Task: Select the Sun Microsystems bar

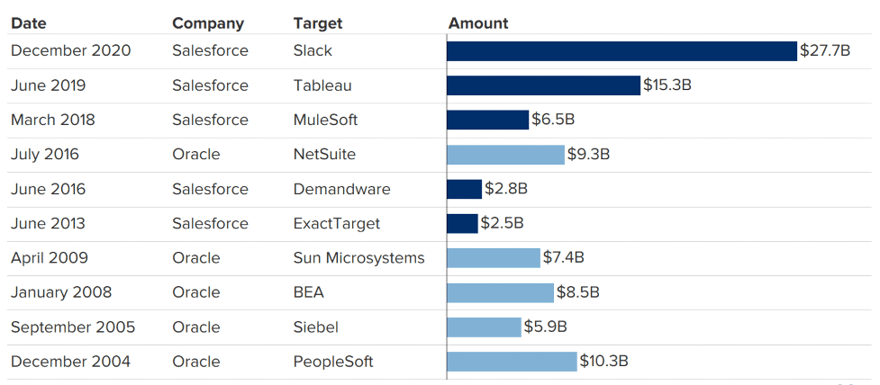Action: tap(494, 258)
